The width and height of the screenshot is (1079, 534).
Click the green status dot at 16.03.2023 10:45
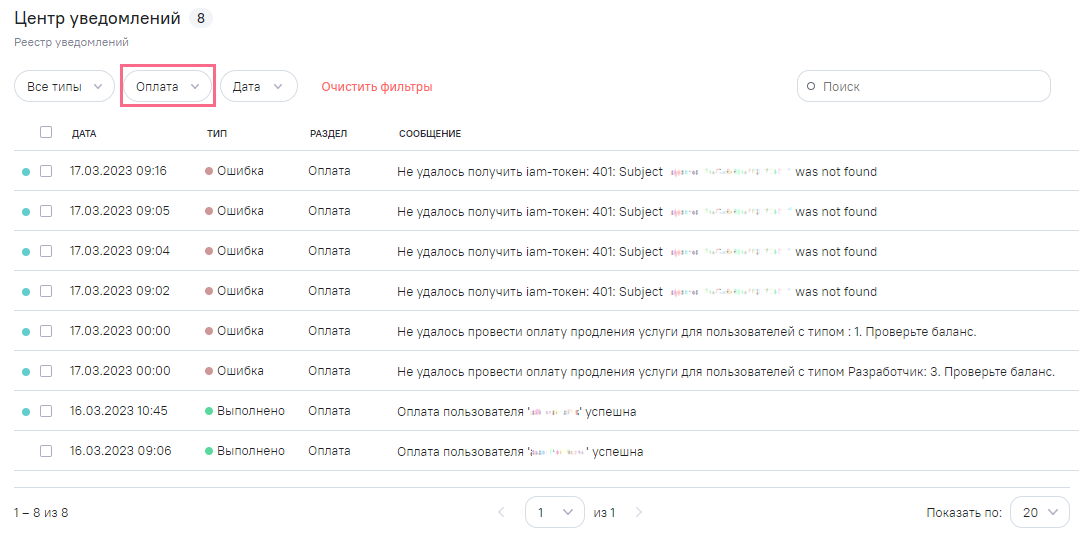tap(209, 411)
